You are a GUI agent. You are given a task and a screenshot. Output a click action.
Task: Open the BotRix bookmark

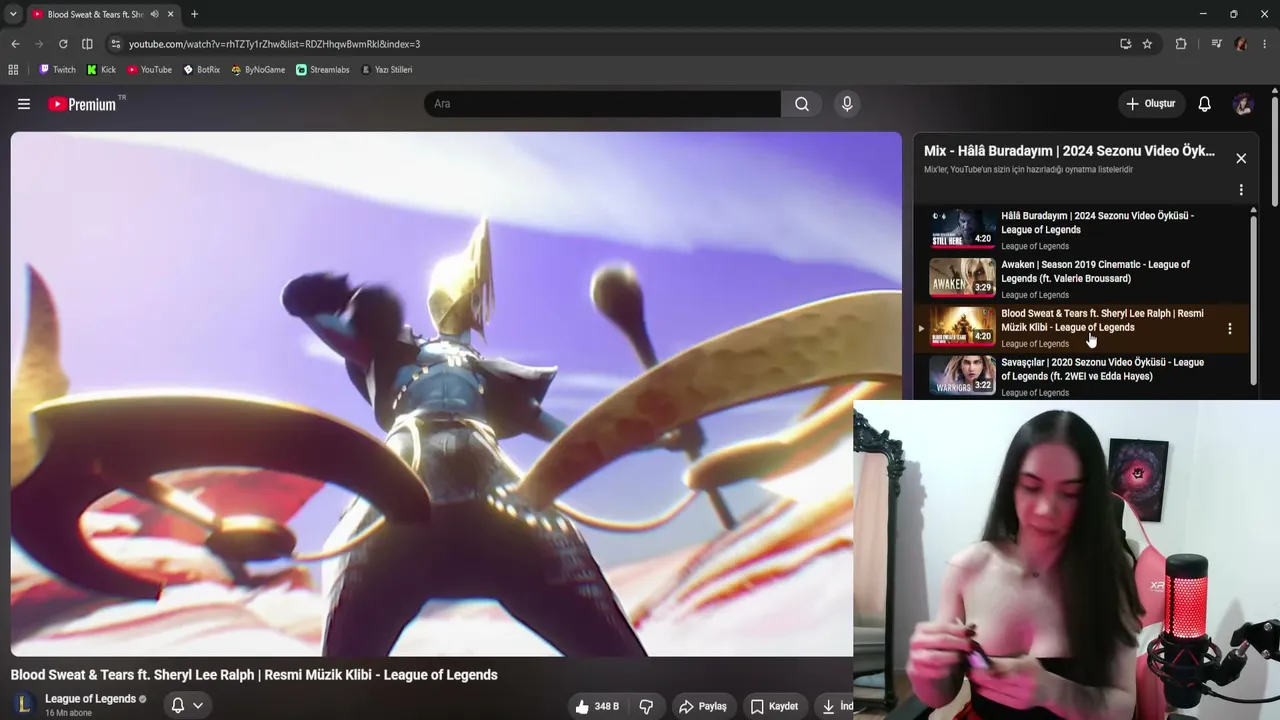[201, 70]
